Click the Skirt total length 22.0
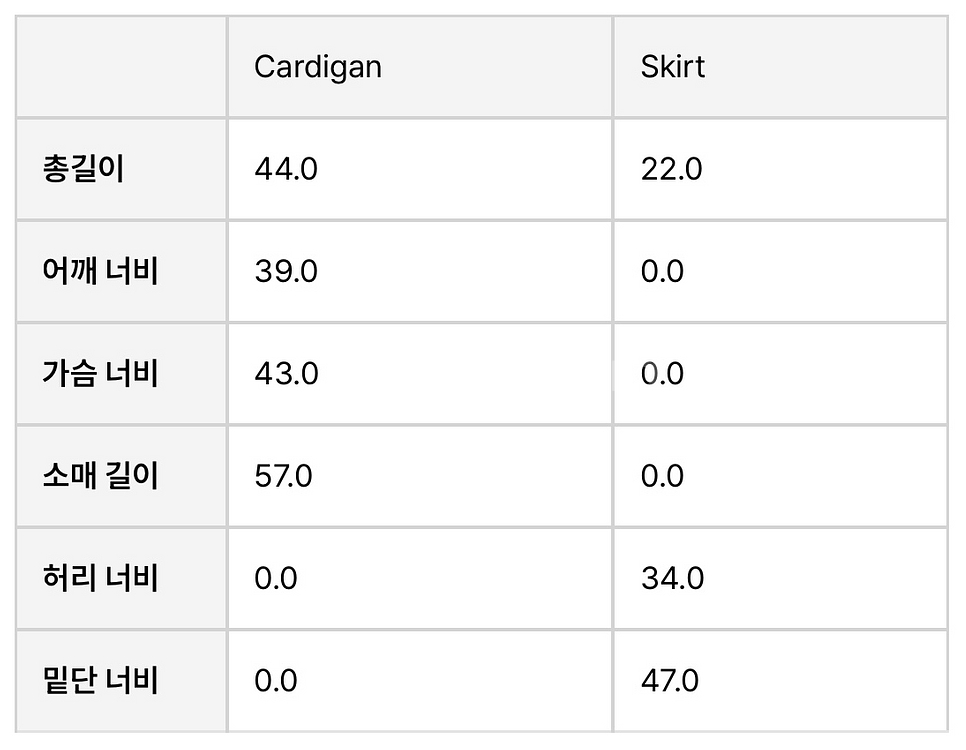The width and height of the screenshot is (966, 750). click(x=672, y=169)
